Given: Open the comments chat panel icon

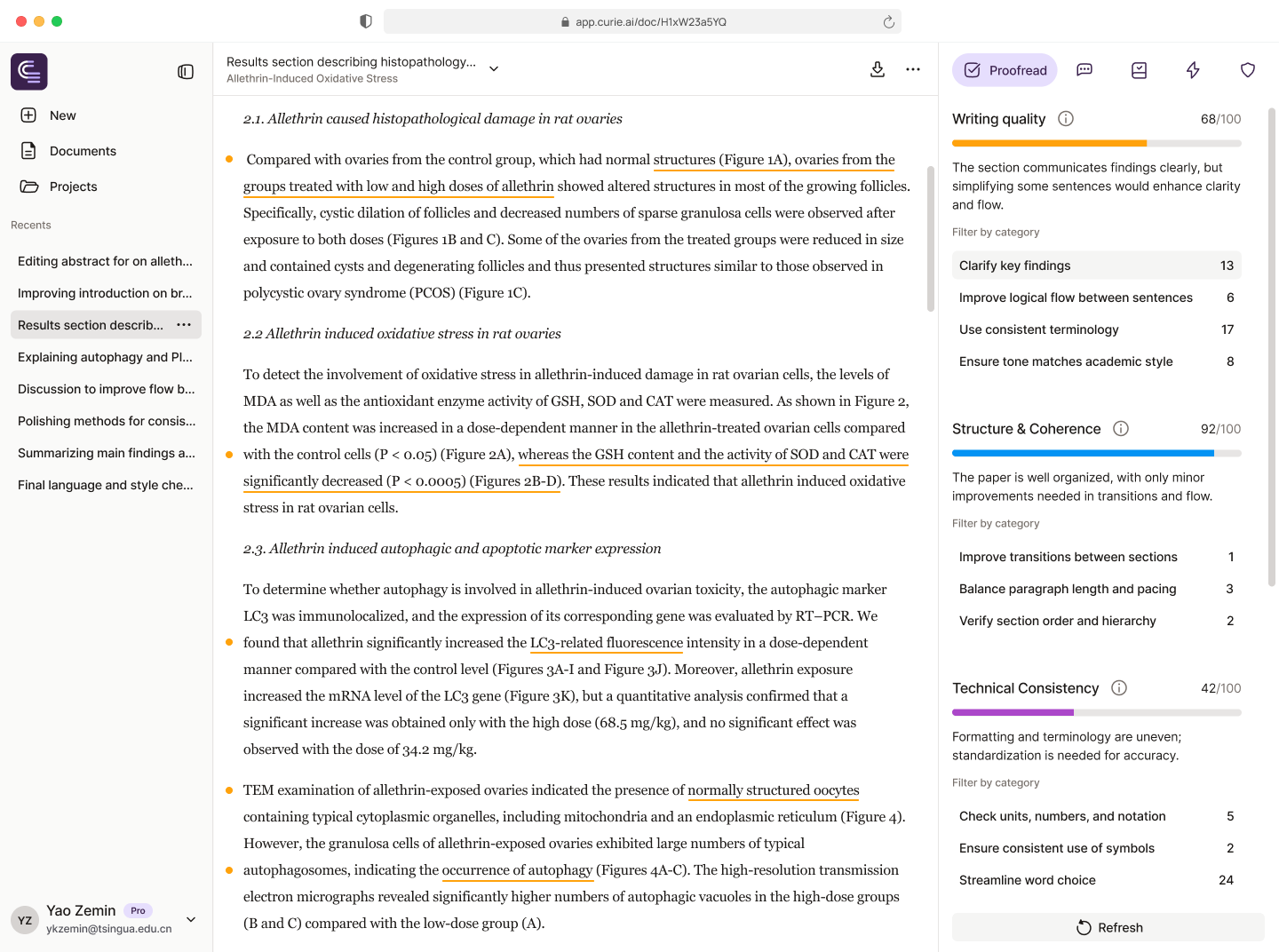Looking at the screenshot, I should [x=1084, y=70].
